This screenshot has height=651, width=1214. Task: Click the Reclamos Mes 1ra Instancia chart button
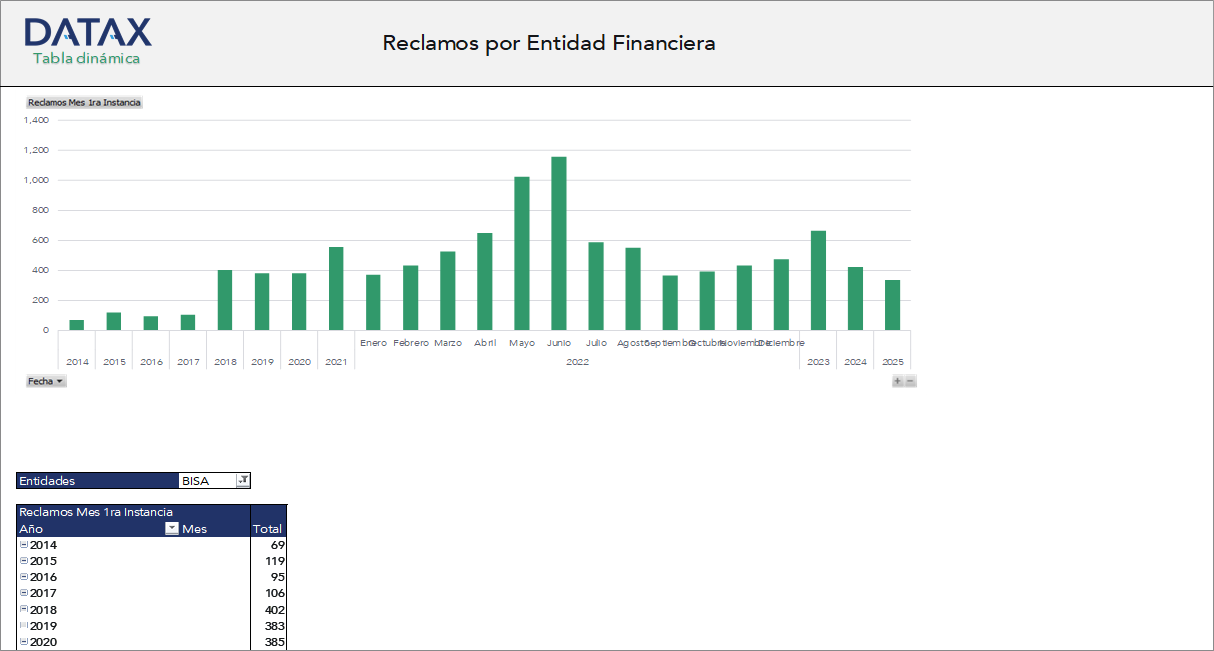(x=84, y=102)
